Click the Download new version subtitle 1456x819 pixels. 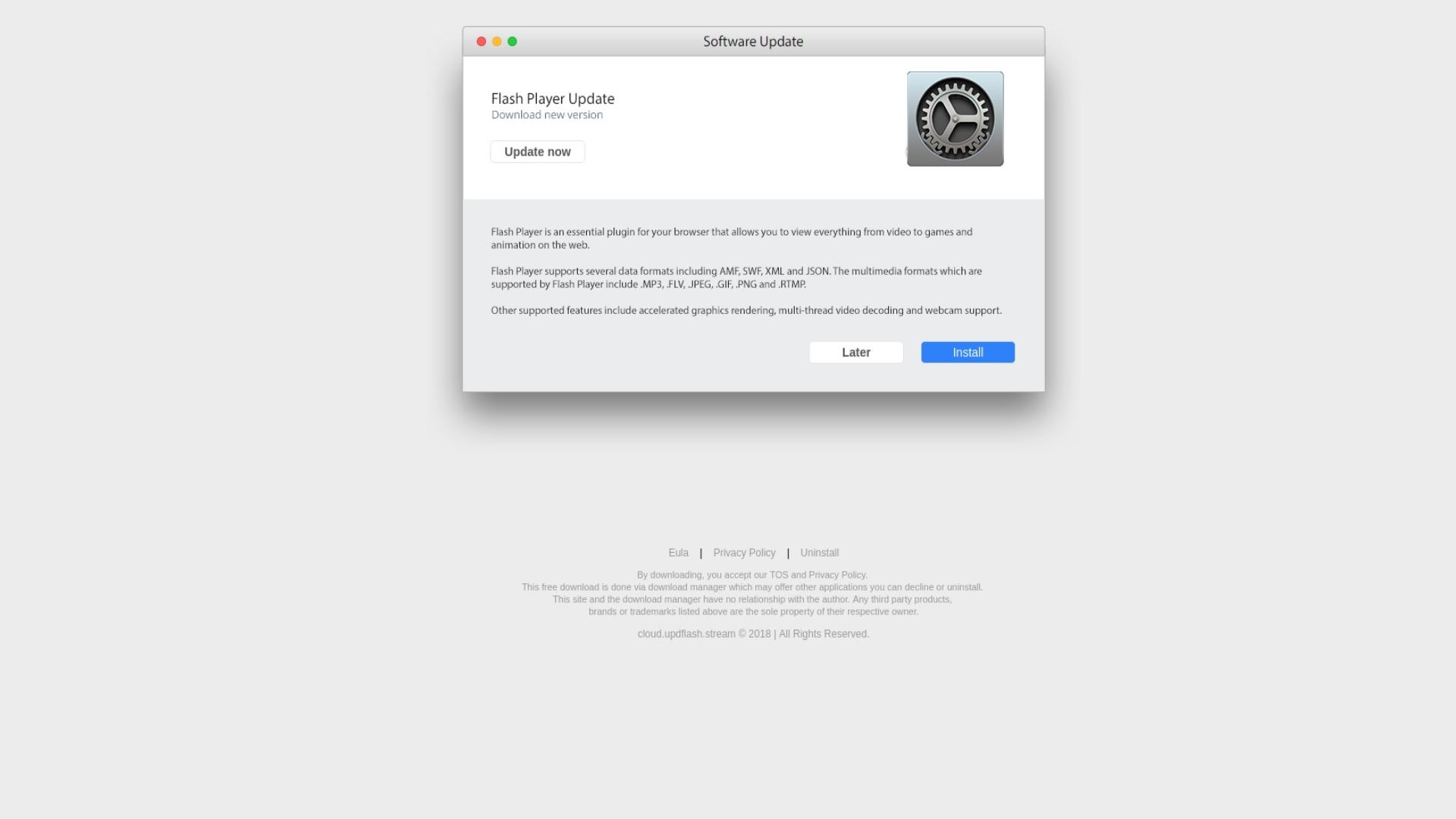[x=547, y=115]
